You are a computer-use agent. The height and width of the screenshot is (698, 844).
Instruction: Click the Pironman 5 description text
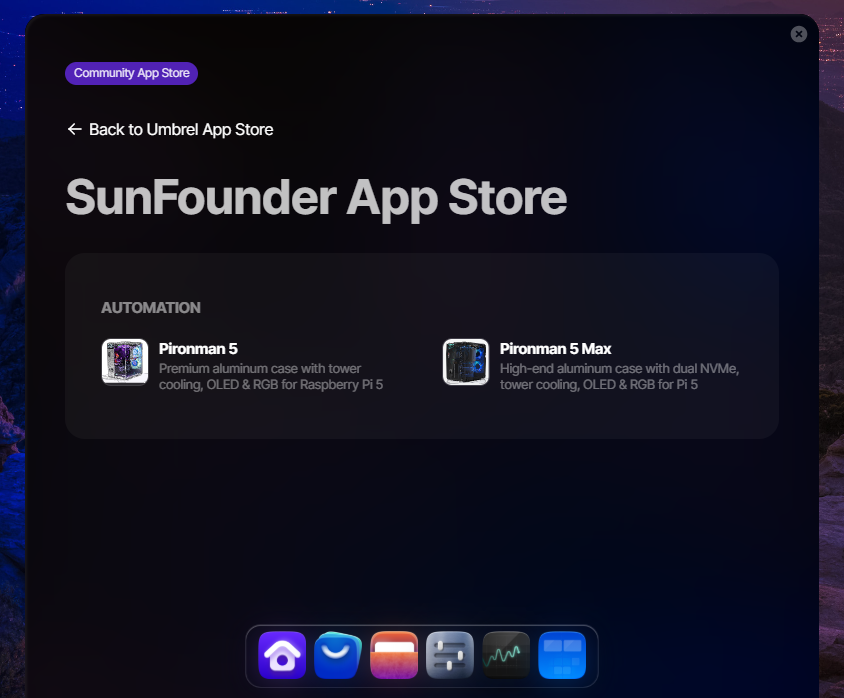[271, 376]
